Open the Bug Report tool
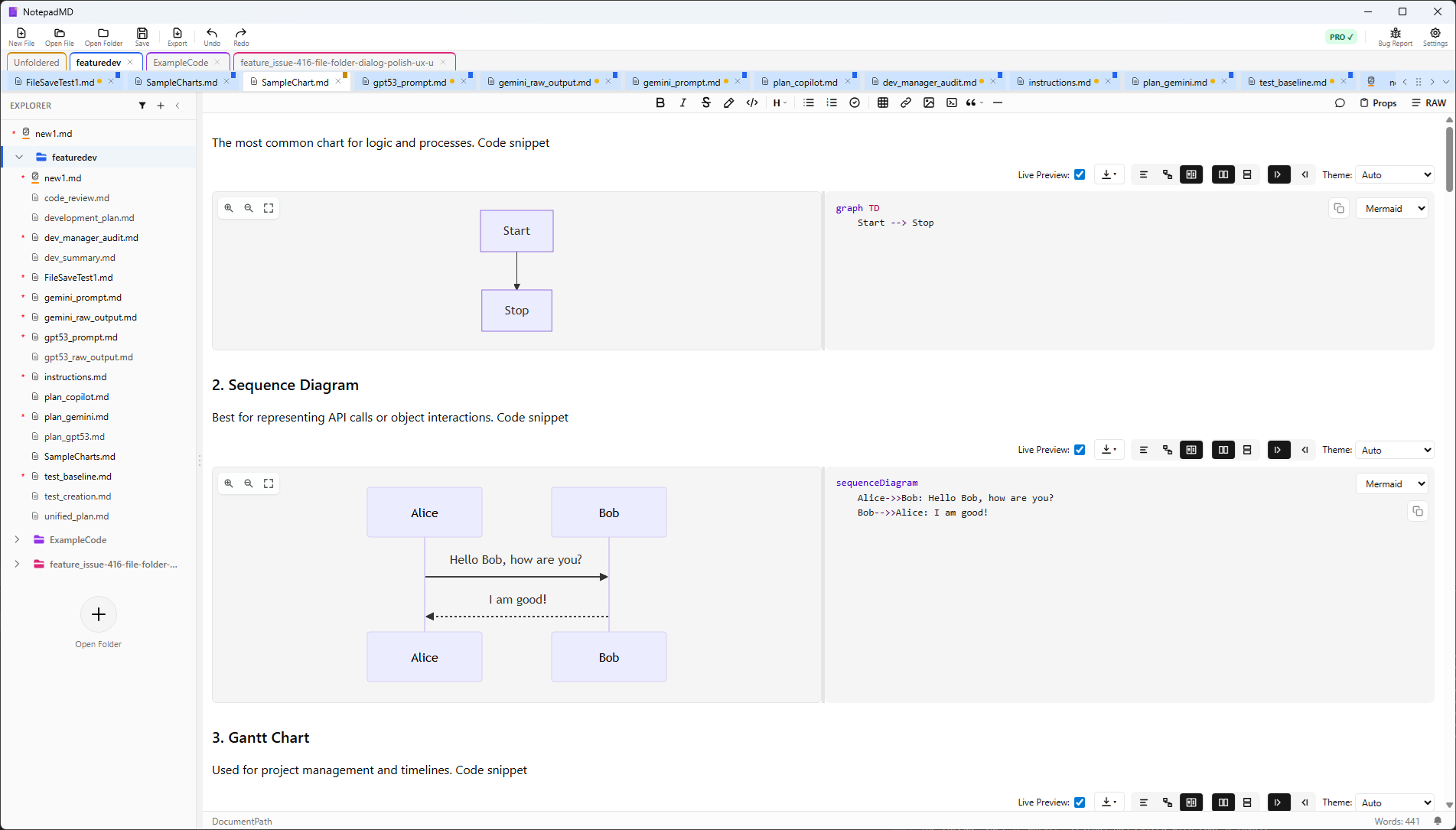This screenshot has height=830, width=1456. click(x=1395, y=37)
